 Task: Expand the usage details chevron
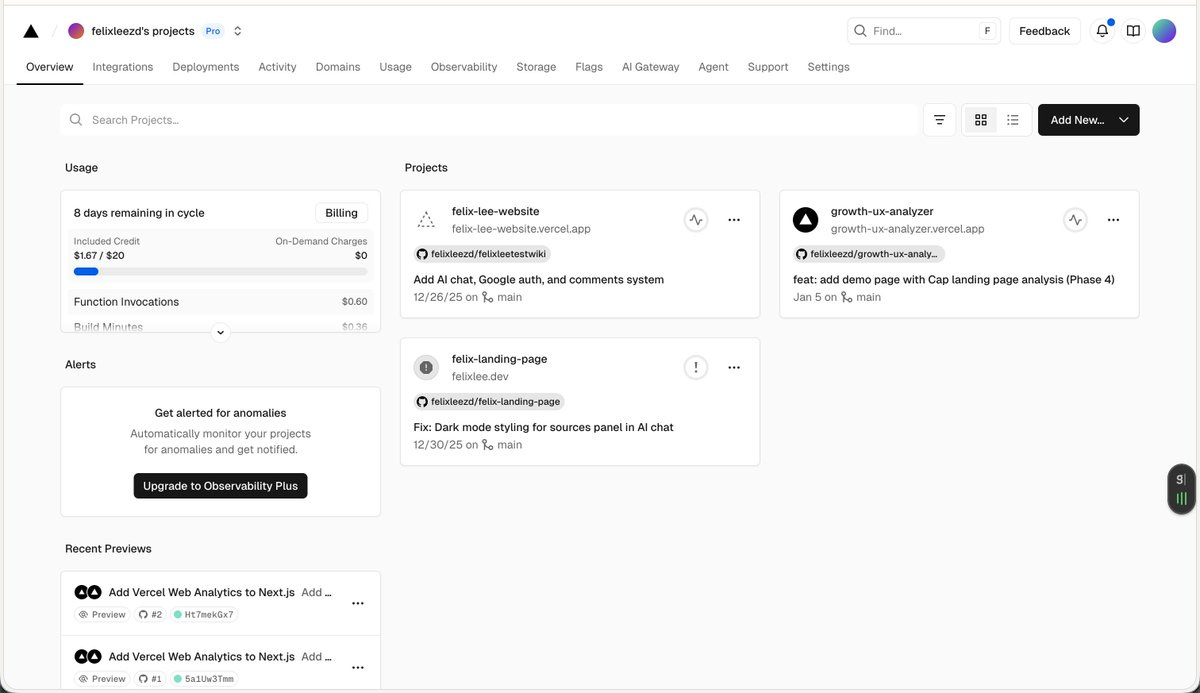[221, 332]
